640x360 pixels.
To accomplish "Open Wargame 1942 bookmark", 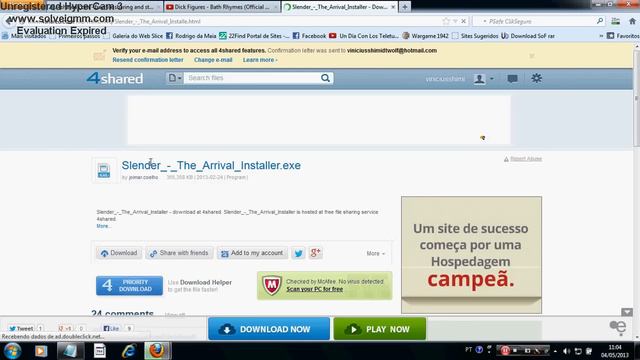I will click(x=425, y=36).
